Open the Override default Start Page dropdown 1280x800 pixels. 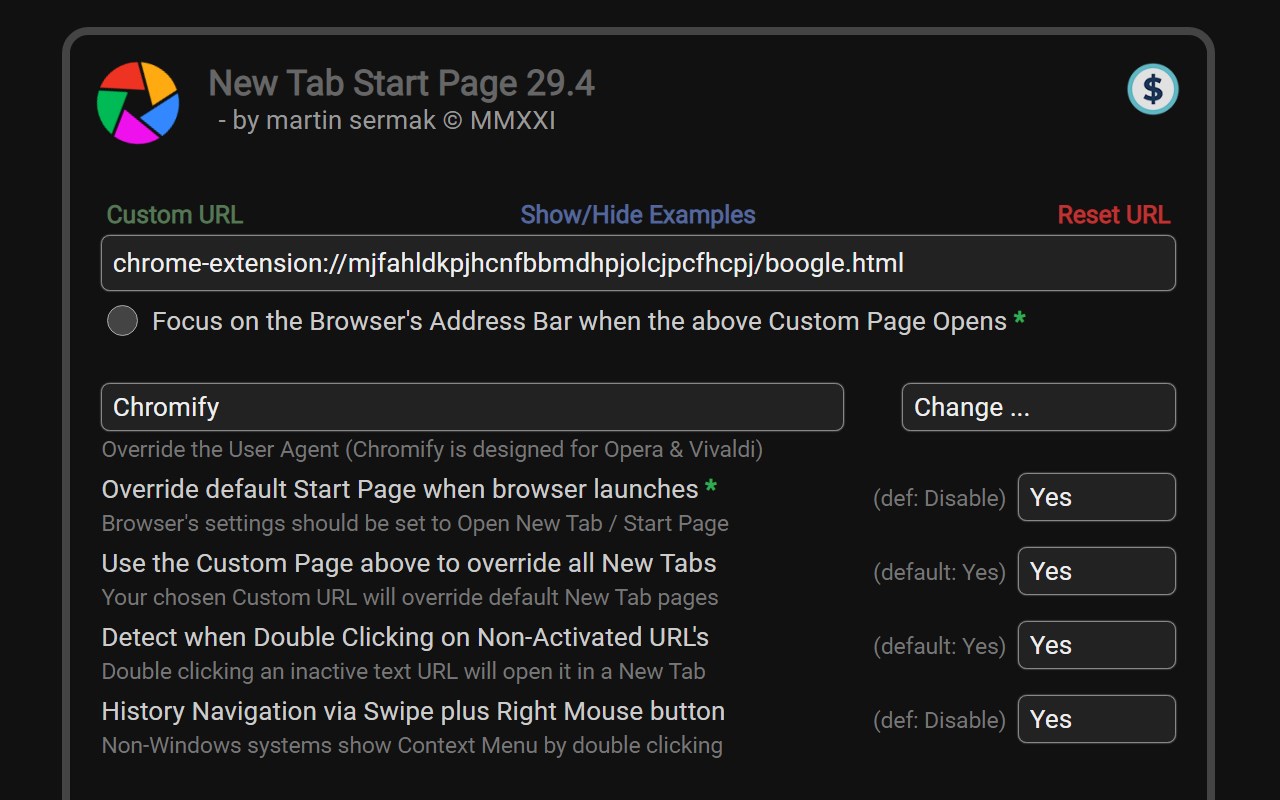(1096, 497)
